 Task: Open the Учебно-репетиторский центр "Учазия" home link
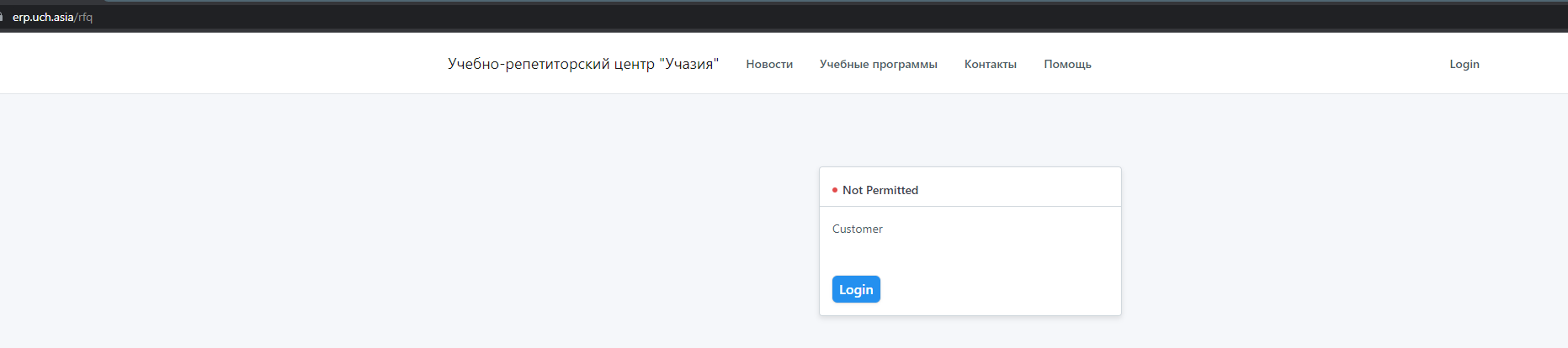click(582, 64)
